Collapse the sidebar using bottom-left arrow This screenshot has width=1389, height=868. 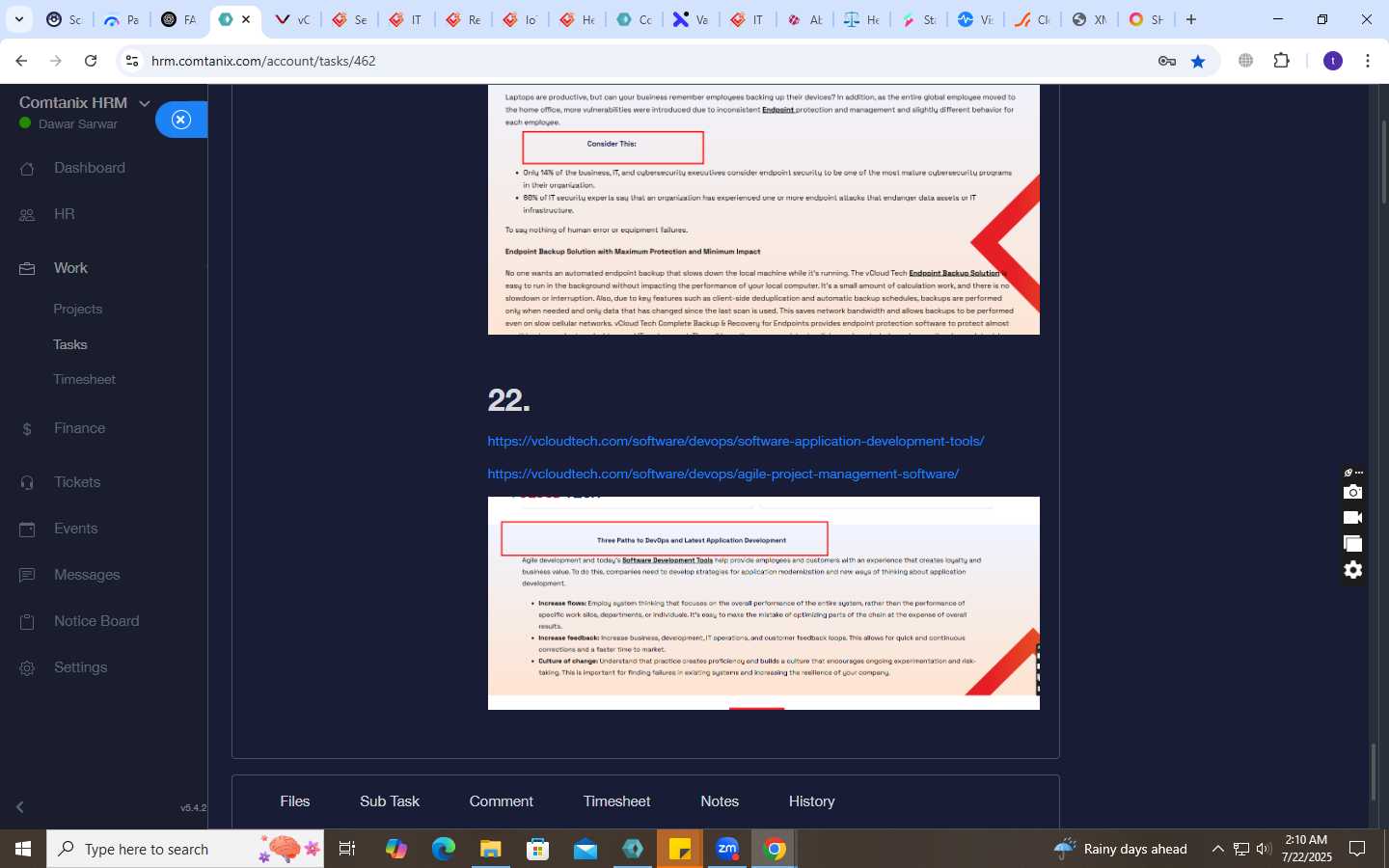pos(19,807)
